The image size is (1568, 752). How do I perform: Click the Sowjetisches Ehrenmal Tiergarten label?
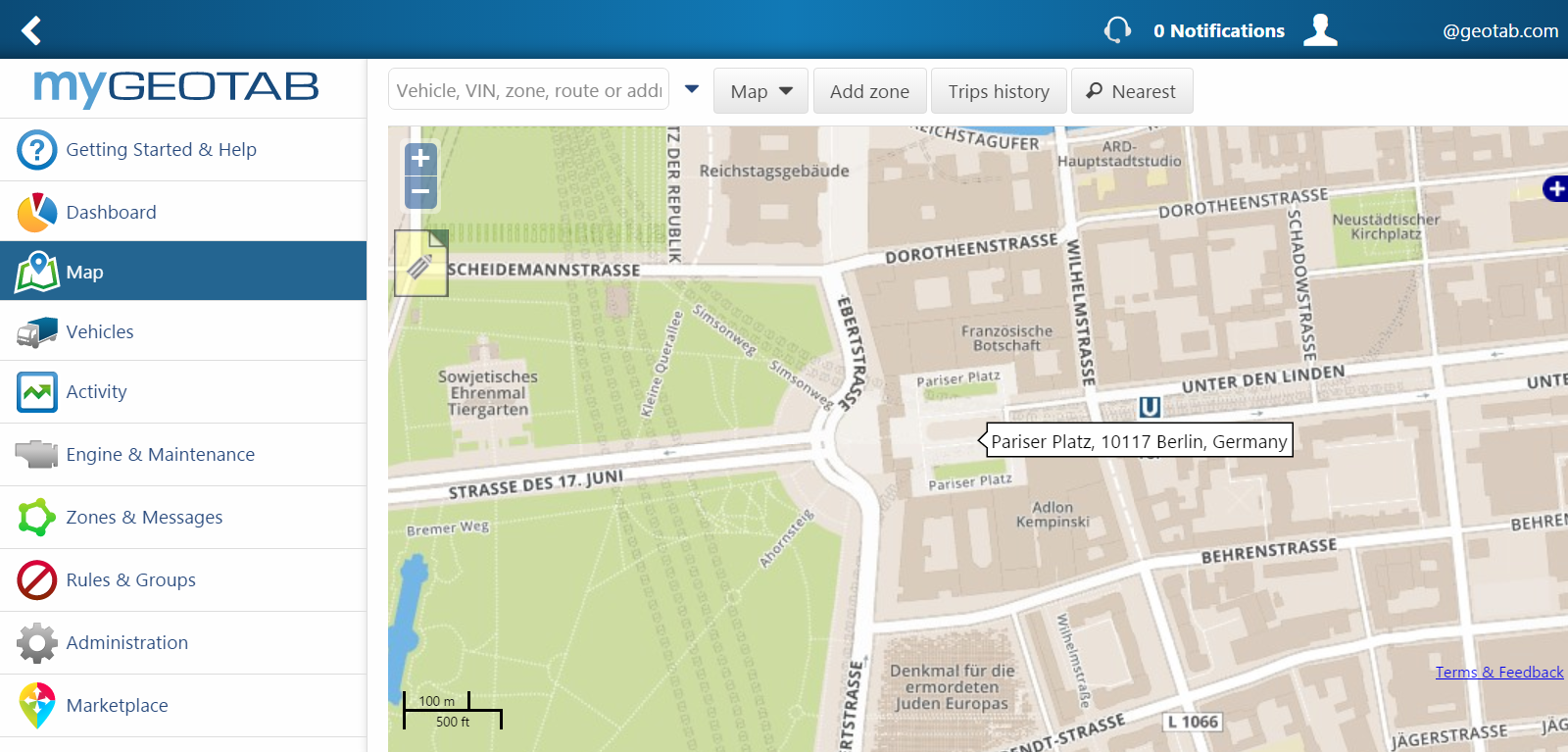[488, 393]
